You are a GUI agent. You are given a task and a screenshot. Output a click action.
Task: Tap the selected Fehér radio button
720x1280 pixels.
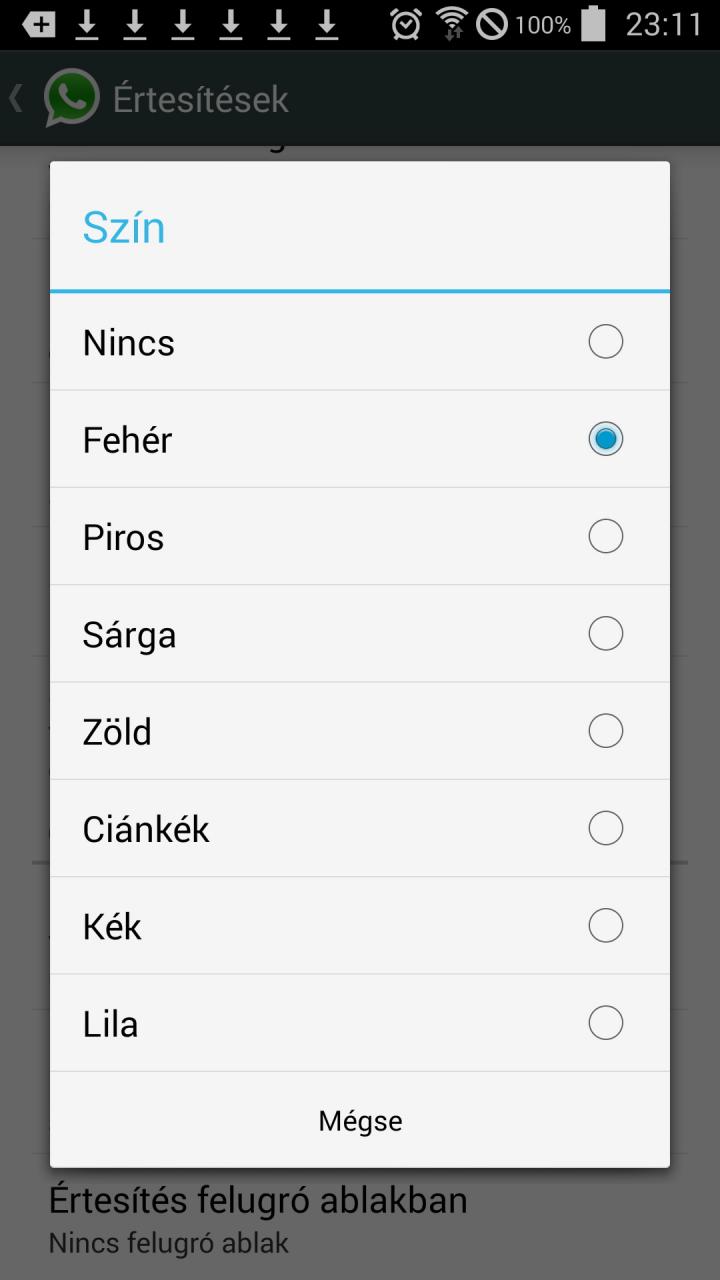(606, 439)
